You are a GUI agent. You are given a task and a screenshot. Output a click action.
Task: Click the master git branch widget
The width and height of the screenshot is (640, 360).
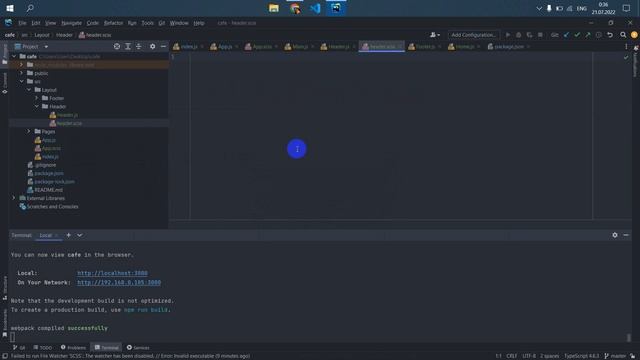[x=615, y=356]
